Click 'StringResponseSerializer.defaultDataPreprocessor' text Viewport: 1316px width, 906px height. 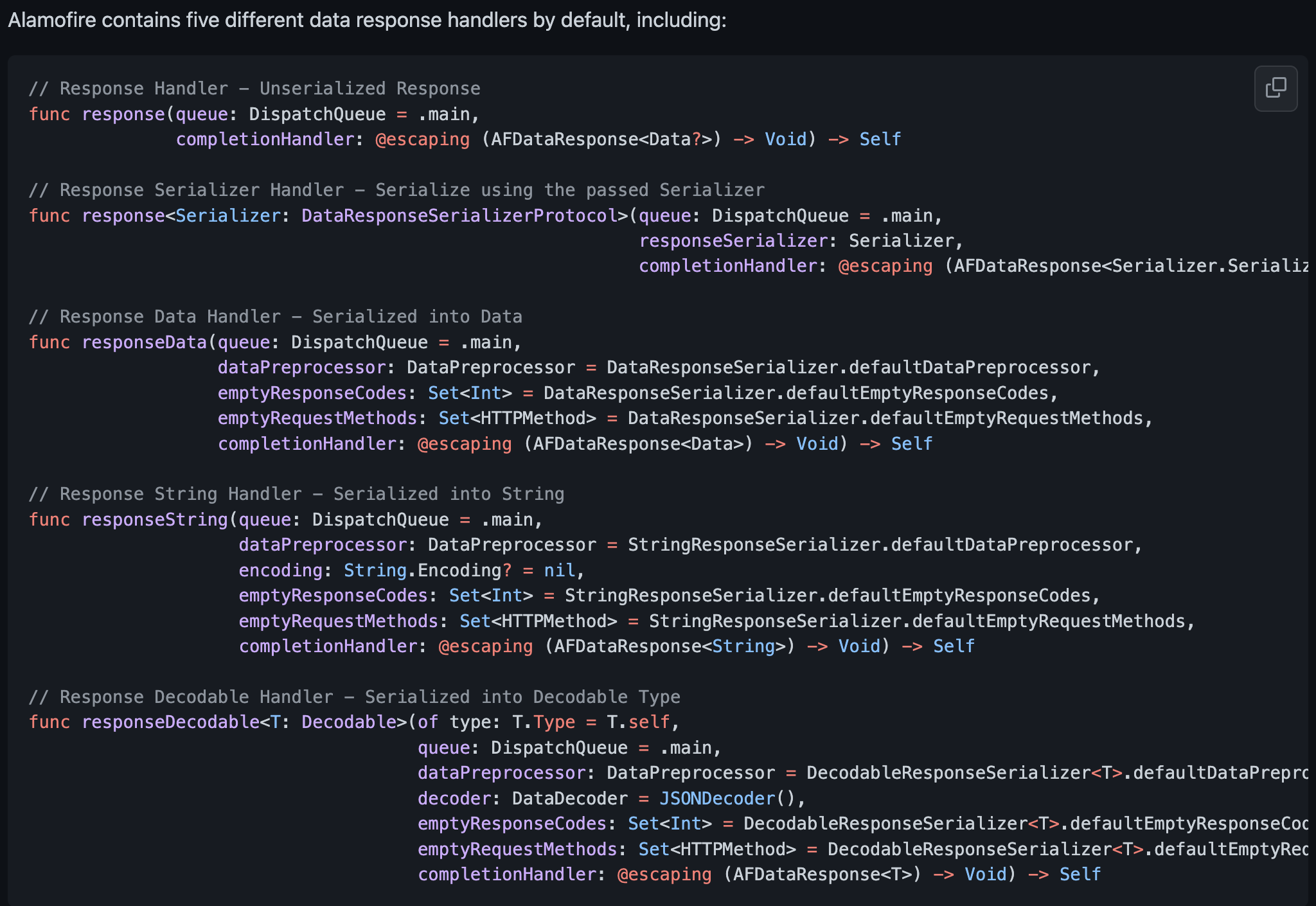(880, 545)
